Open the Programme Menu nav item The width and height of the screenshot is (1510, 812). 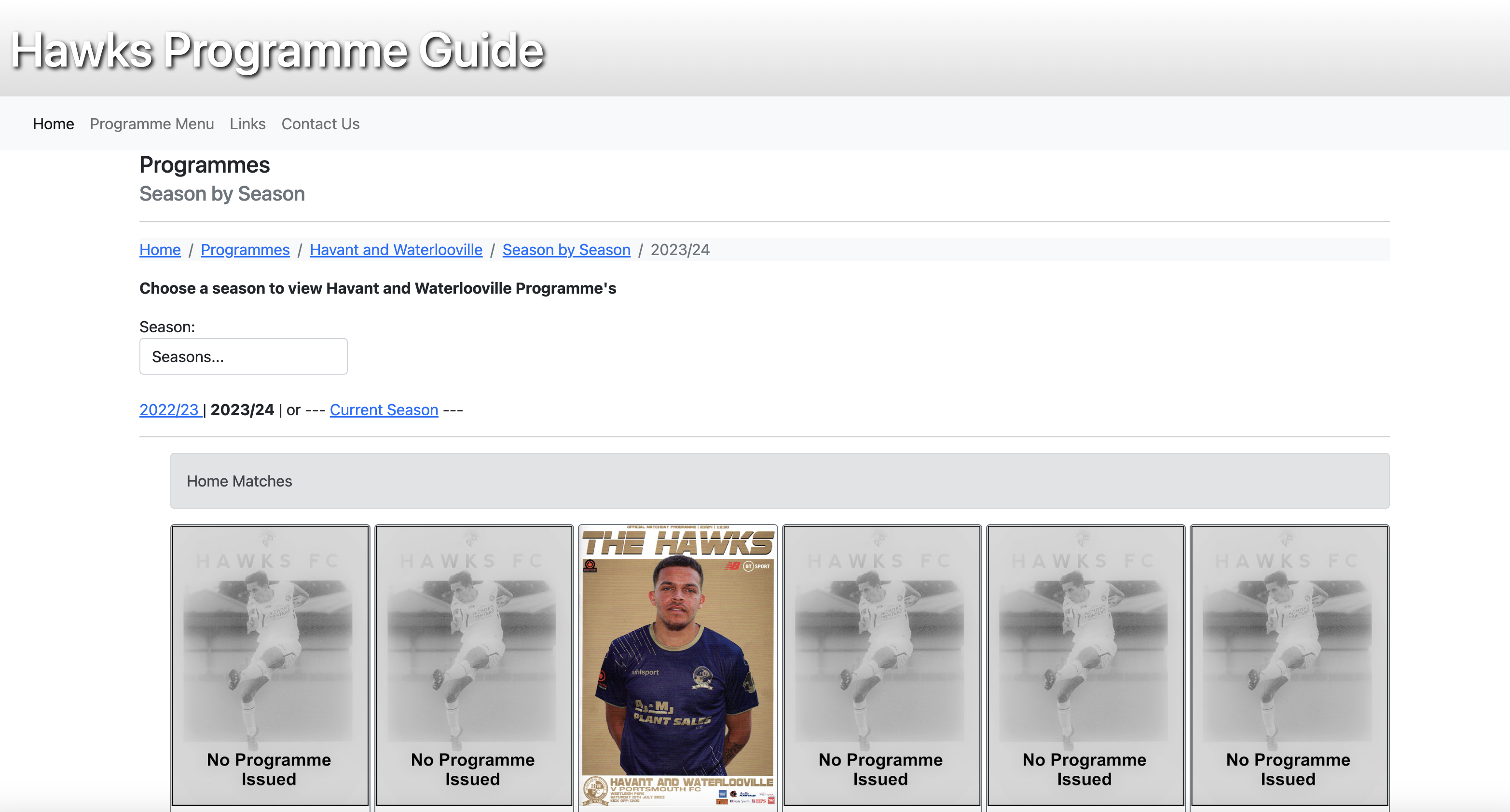coord(152,123)
